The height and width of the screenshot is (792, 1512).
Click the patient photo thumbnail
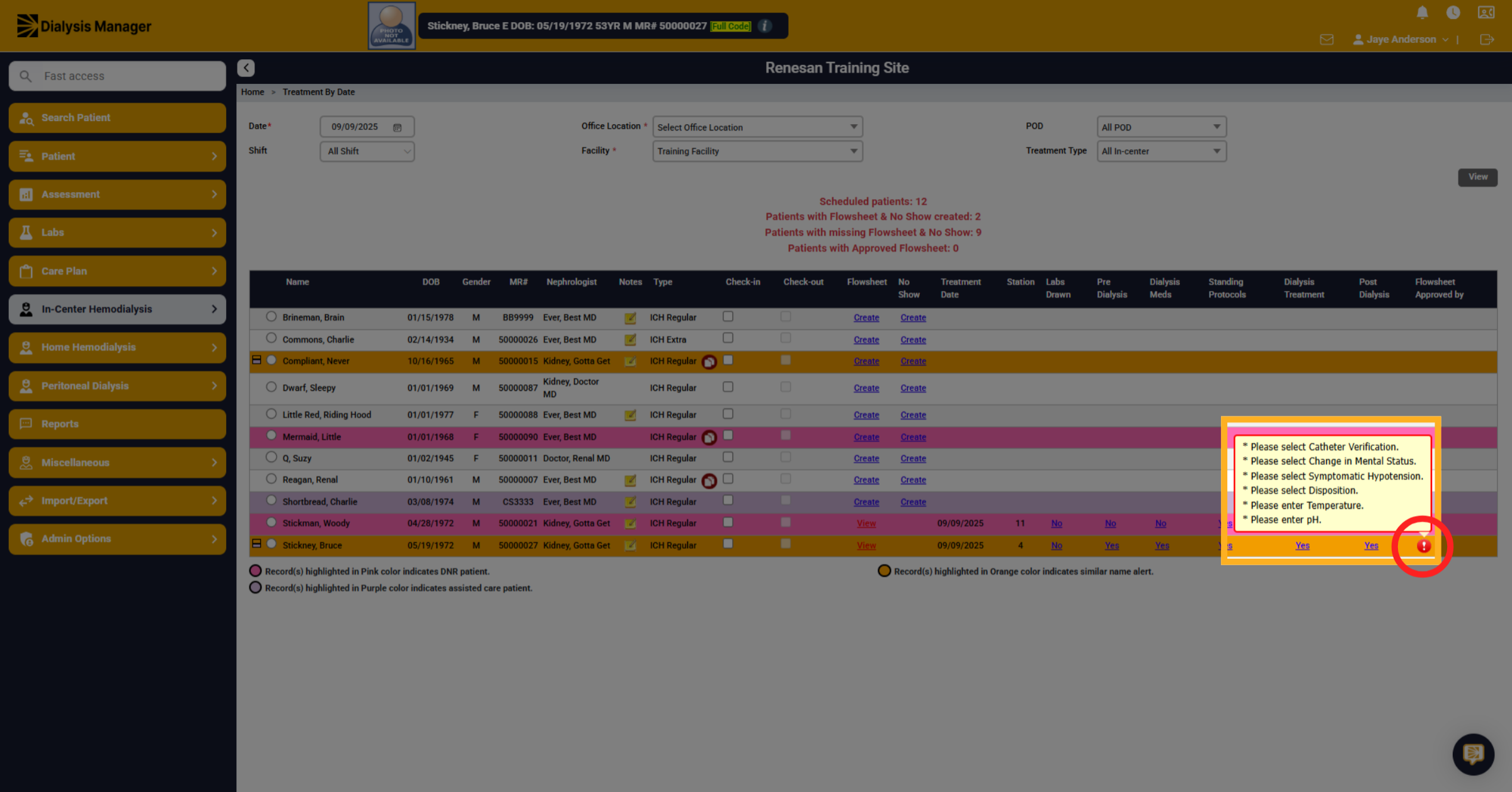point(391,26)
